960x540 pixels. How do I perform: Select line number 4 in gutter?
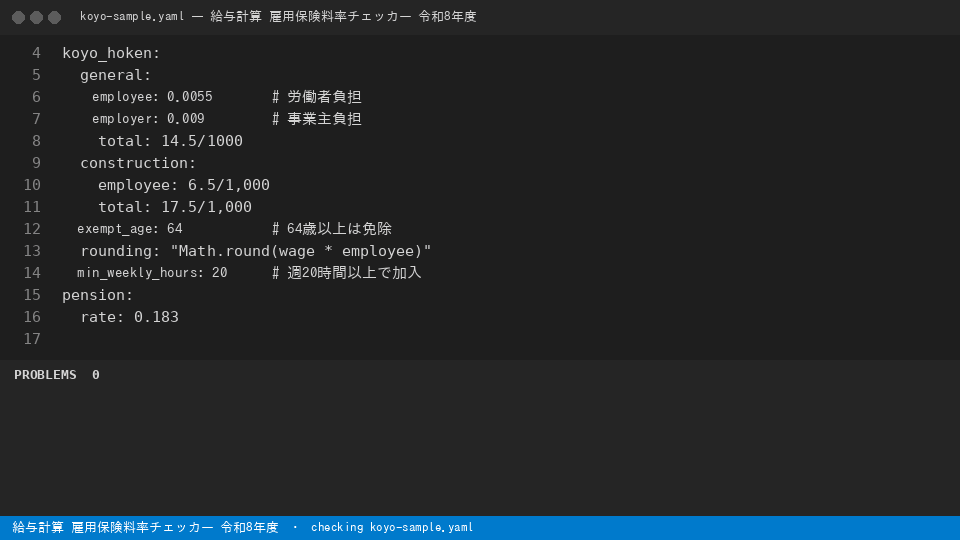[36, 53]
